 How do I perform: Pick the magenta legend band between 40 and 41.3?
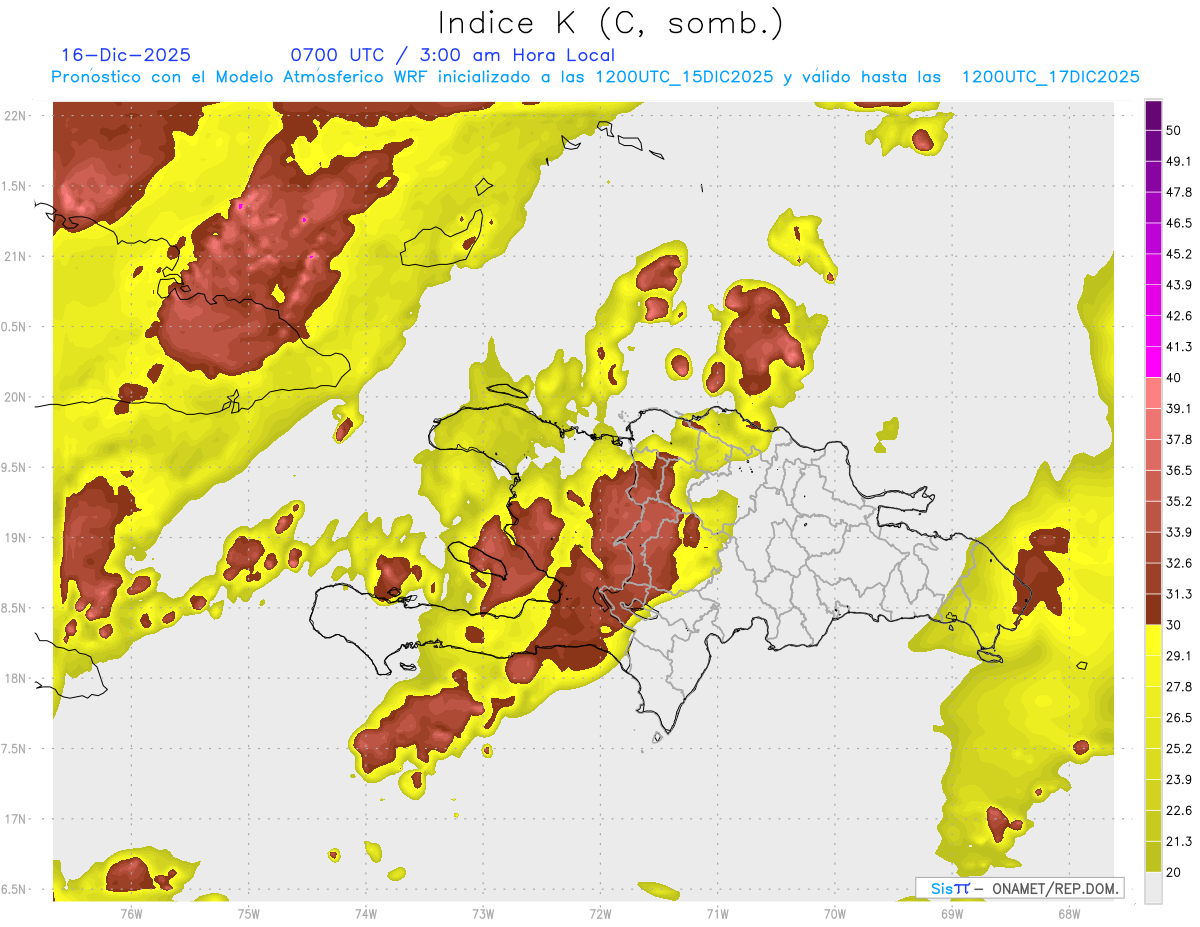pos(1153,362)
